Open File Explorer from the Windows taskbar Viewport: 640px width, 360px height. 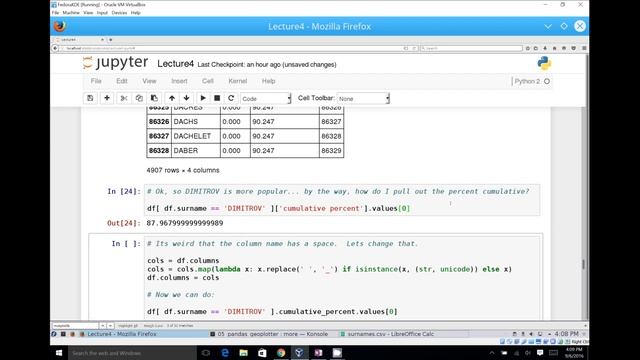pos(244,353)
